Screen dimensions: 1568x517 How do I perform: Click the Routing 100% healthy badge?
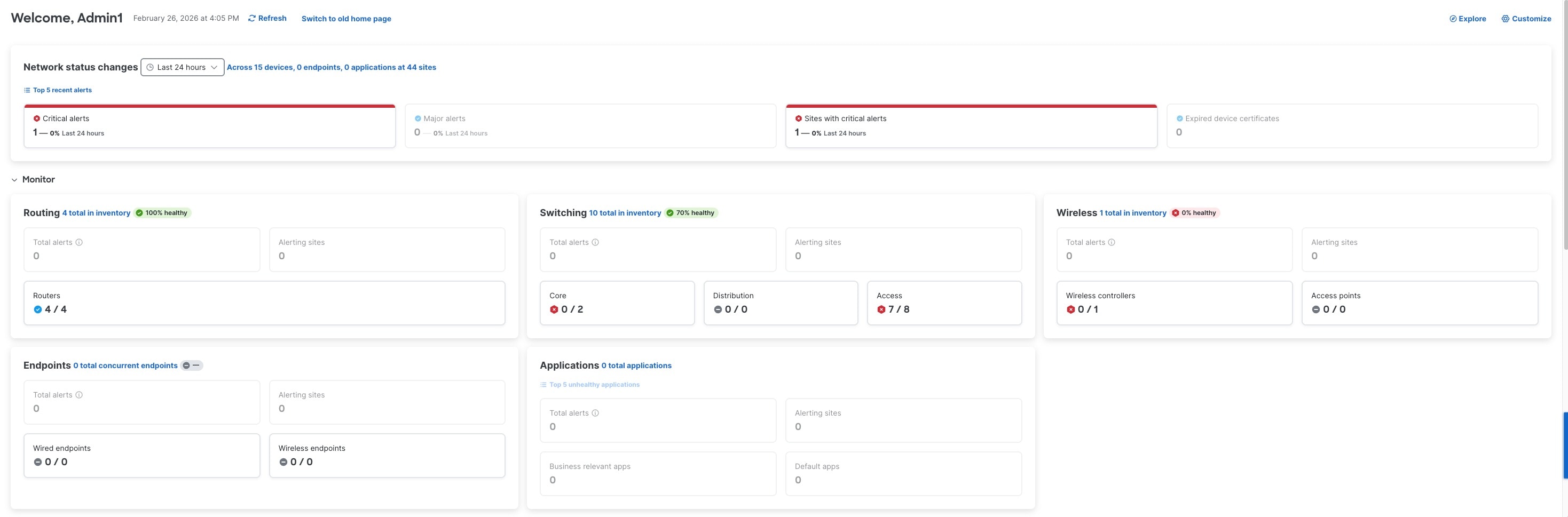tap(162, 213)
